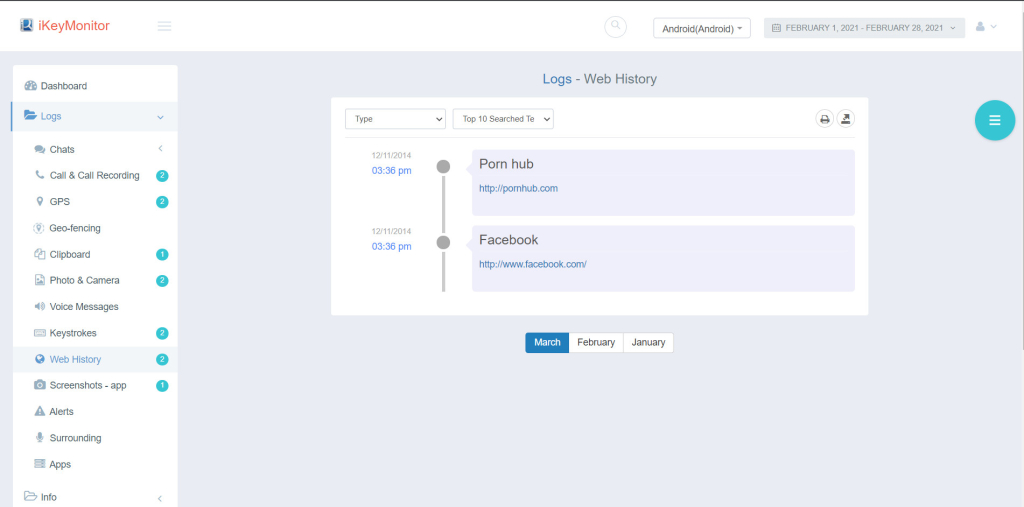Open Keystrokes logs

click(72, 333)
